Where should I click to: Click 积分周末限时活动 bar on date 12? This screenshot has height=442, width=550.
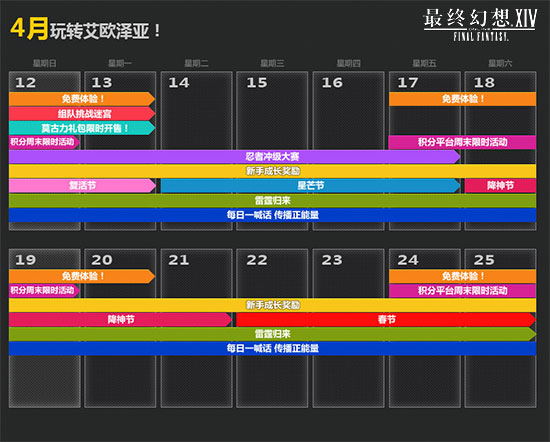44,142
